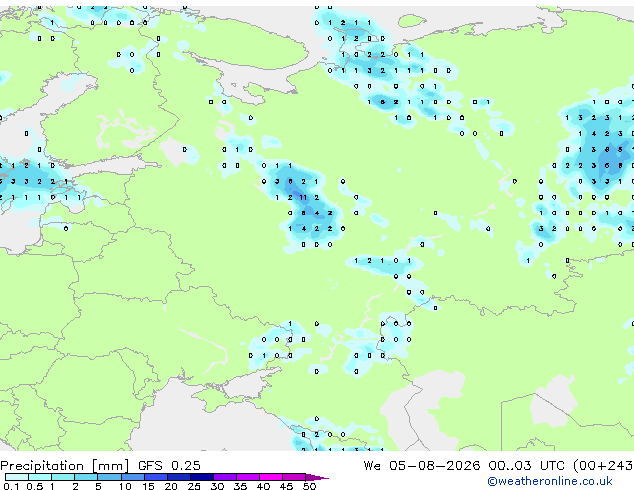Image resolution: width=634 pixels, height=490 pixels.
Task: Pick the 40–45 mm magenta legend box
Action: click(x=271, y=477)
